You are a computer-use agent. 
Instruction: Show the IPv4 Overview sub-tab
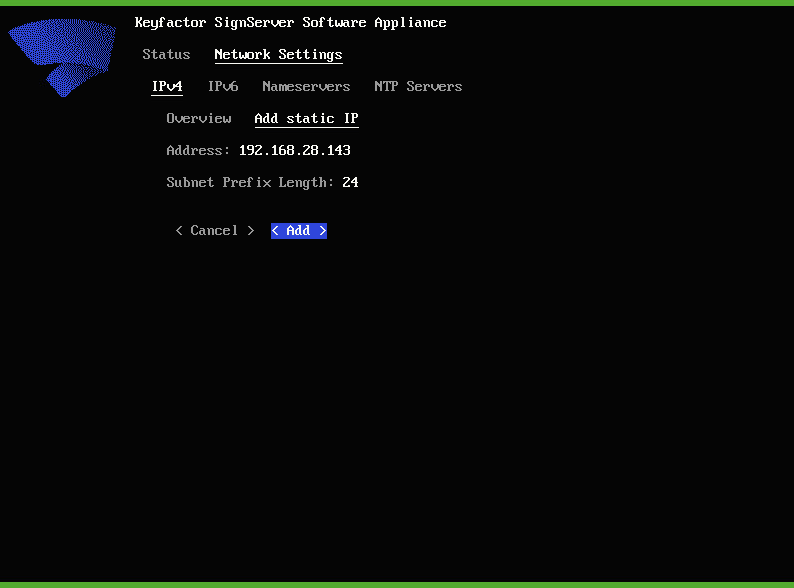pos(199,118)
